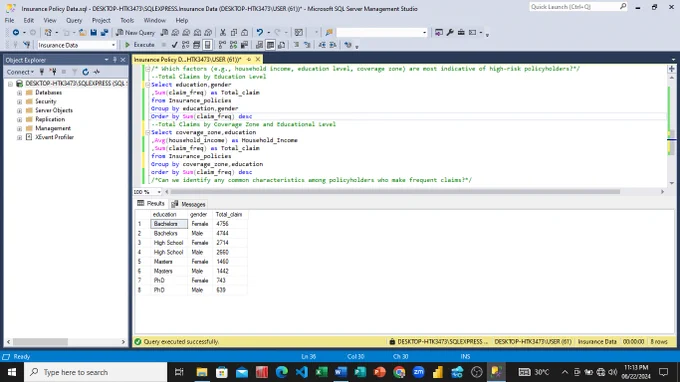Click the Object Explorer horizontal scrollbar
The width and height of the screenshot is (680, 382).
point(40,342)
